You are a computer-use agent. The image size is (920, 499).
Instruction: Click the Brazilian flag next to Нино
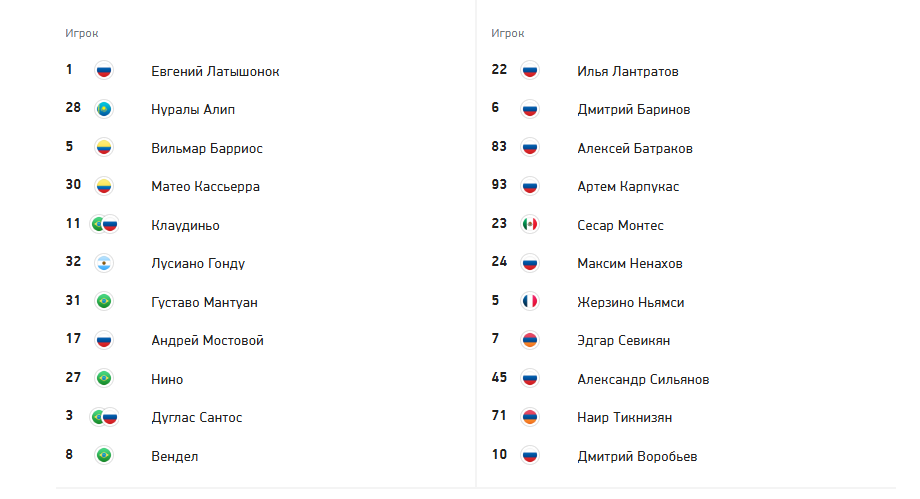tap(104, 378)
